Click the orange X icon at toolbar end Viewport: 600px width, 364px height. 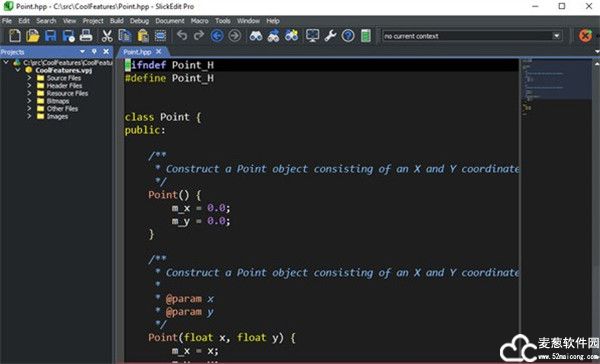585,36
